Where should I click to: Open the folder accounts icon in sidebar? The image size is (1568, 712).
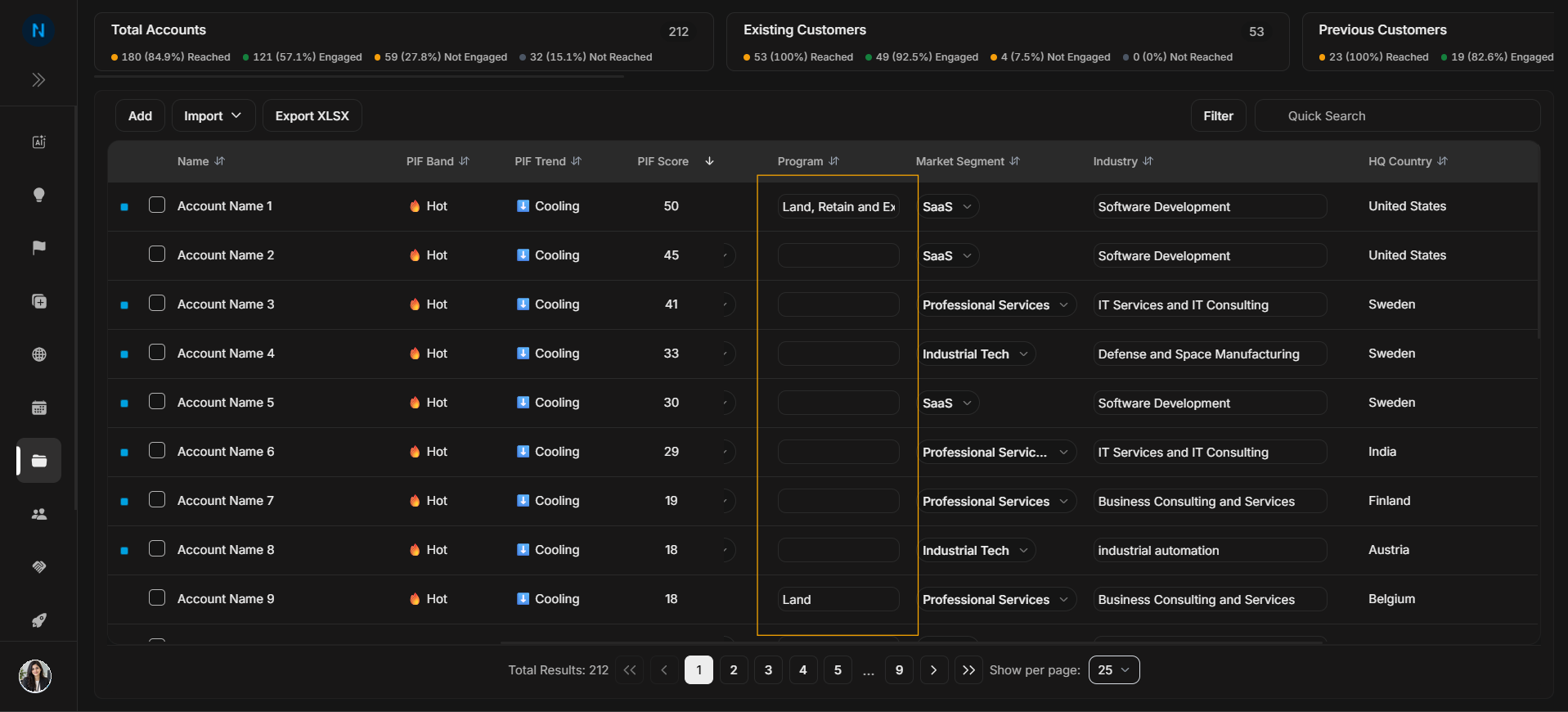(38, 461)
